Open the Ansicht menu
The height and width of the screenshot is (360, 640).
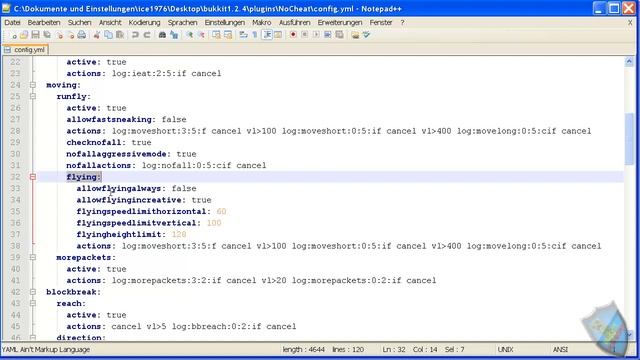(110, 22)
